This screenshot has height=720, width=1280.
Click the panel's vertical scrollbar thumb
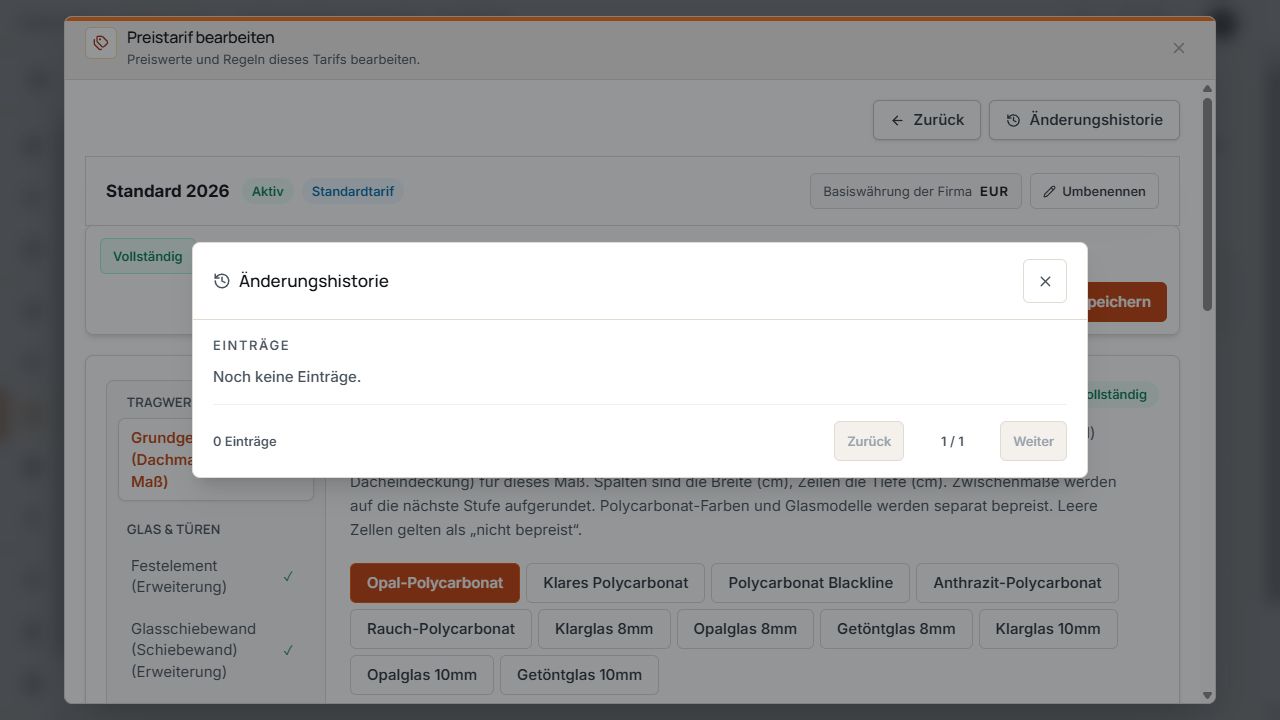(x=1207, y=203)
